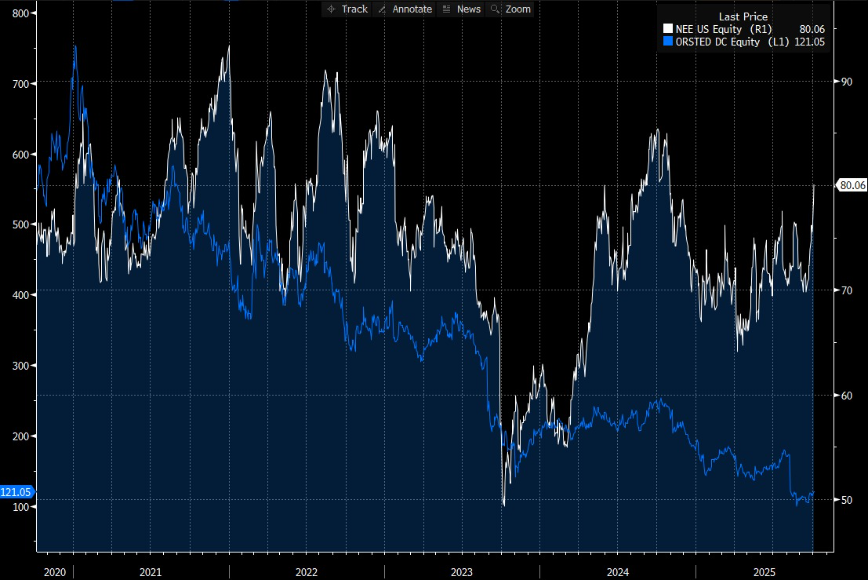Screen dimensions: 868x580
Task: Click the News list icon
Action: click(446, 9)
